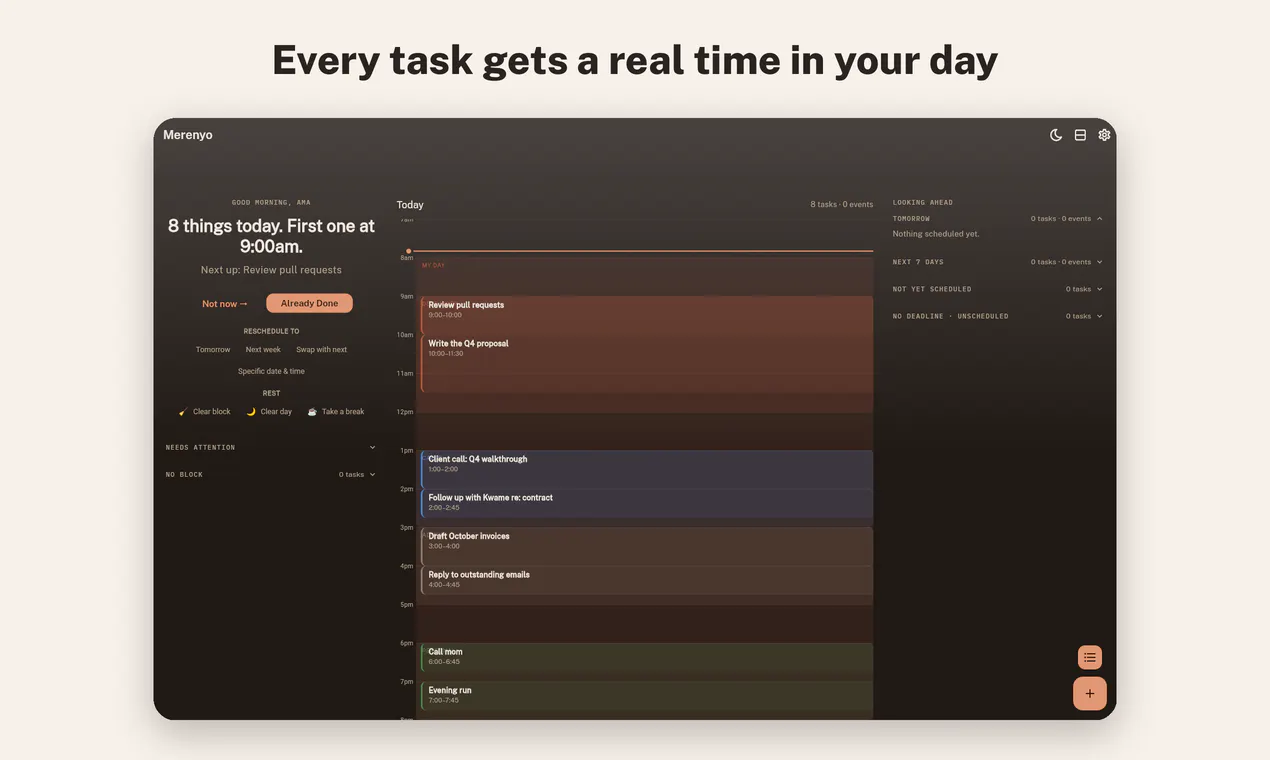Open the task list floating button
Viewport: 1270px width, 760px height.
pyautogui.click(x=1090, y=657)
